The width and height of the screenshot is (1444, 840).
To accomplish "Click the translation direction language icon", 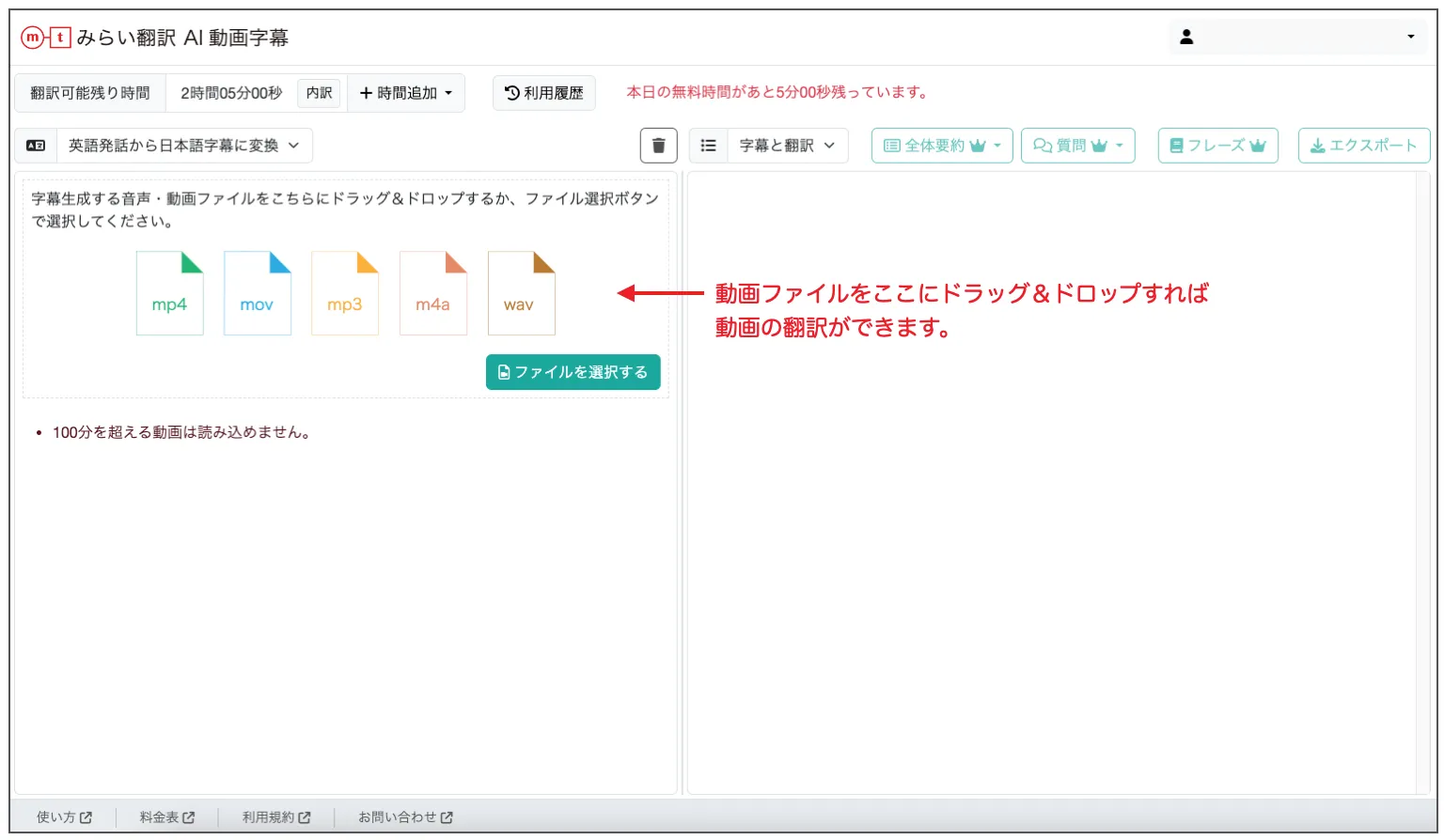I will (x=36, y=145).
